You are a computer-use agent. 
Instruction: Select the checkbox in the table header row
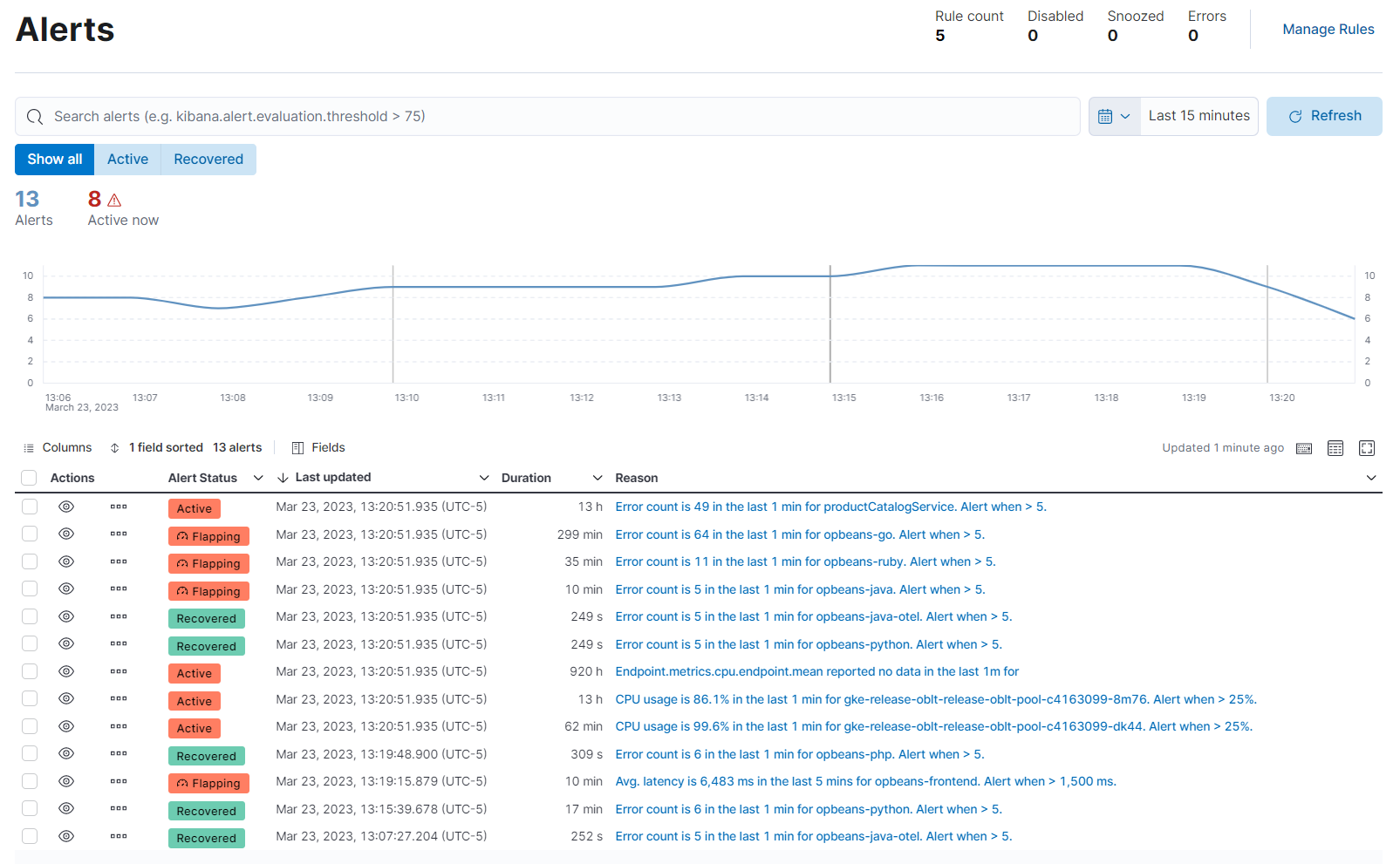pos(29,478)
